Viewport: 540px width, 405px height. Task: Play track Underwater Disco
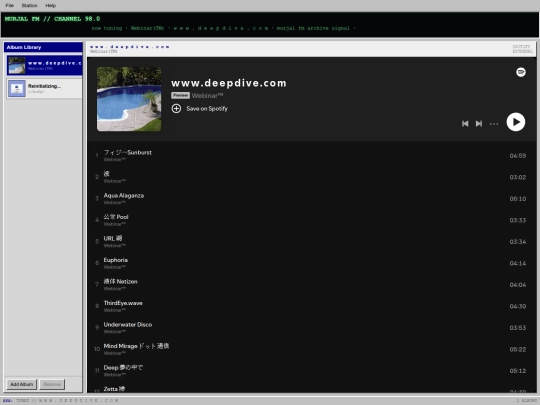(312, 328)
